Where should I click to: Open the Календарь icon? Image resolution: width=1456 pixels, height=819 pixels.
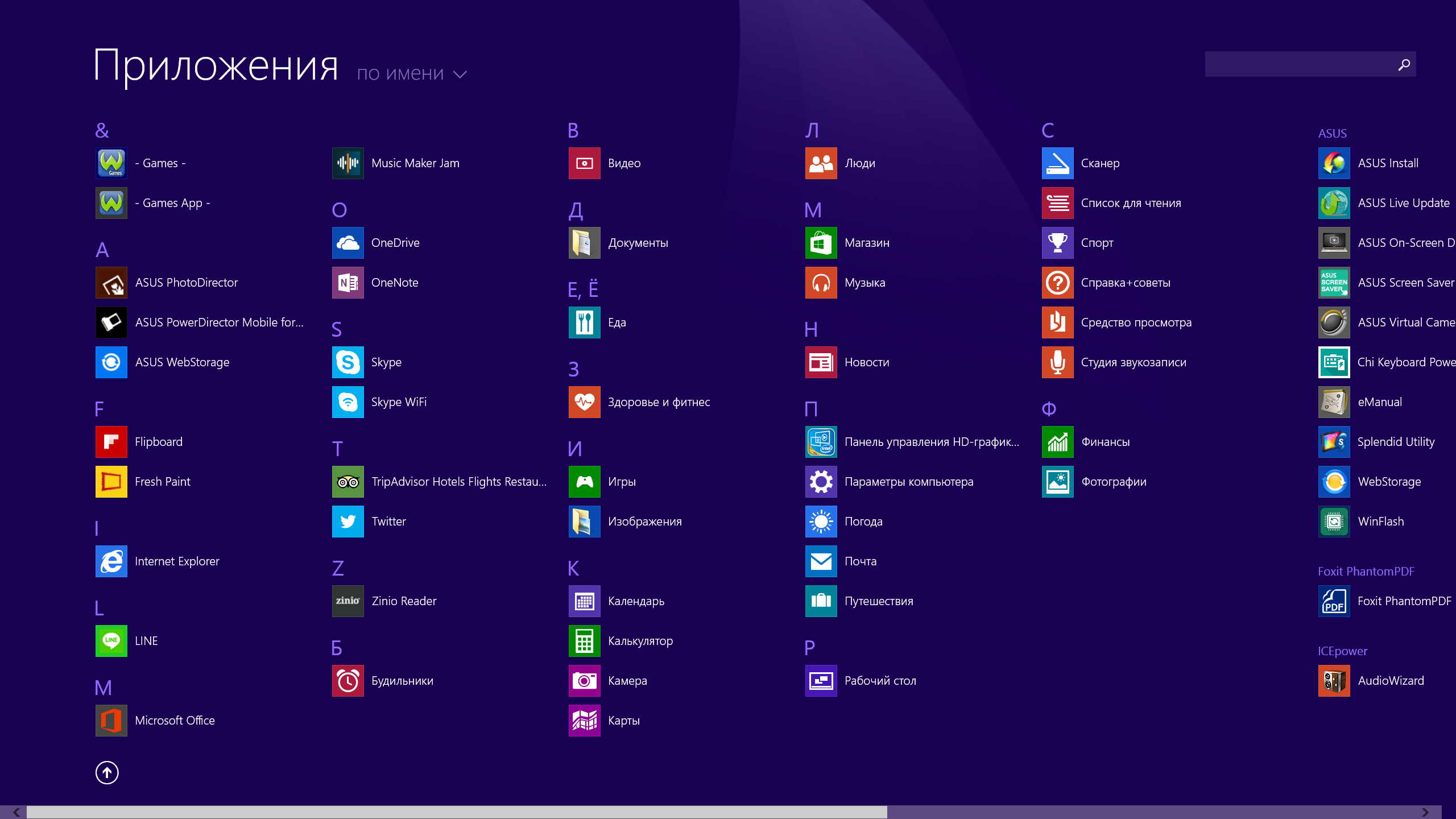[x=584, y=601]
